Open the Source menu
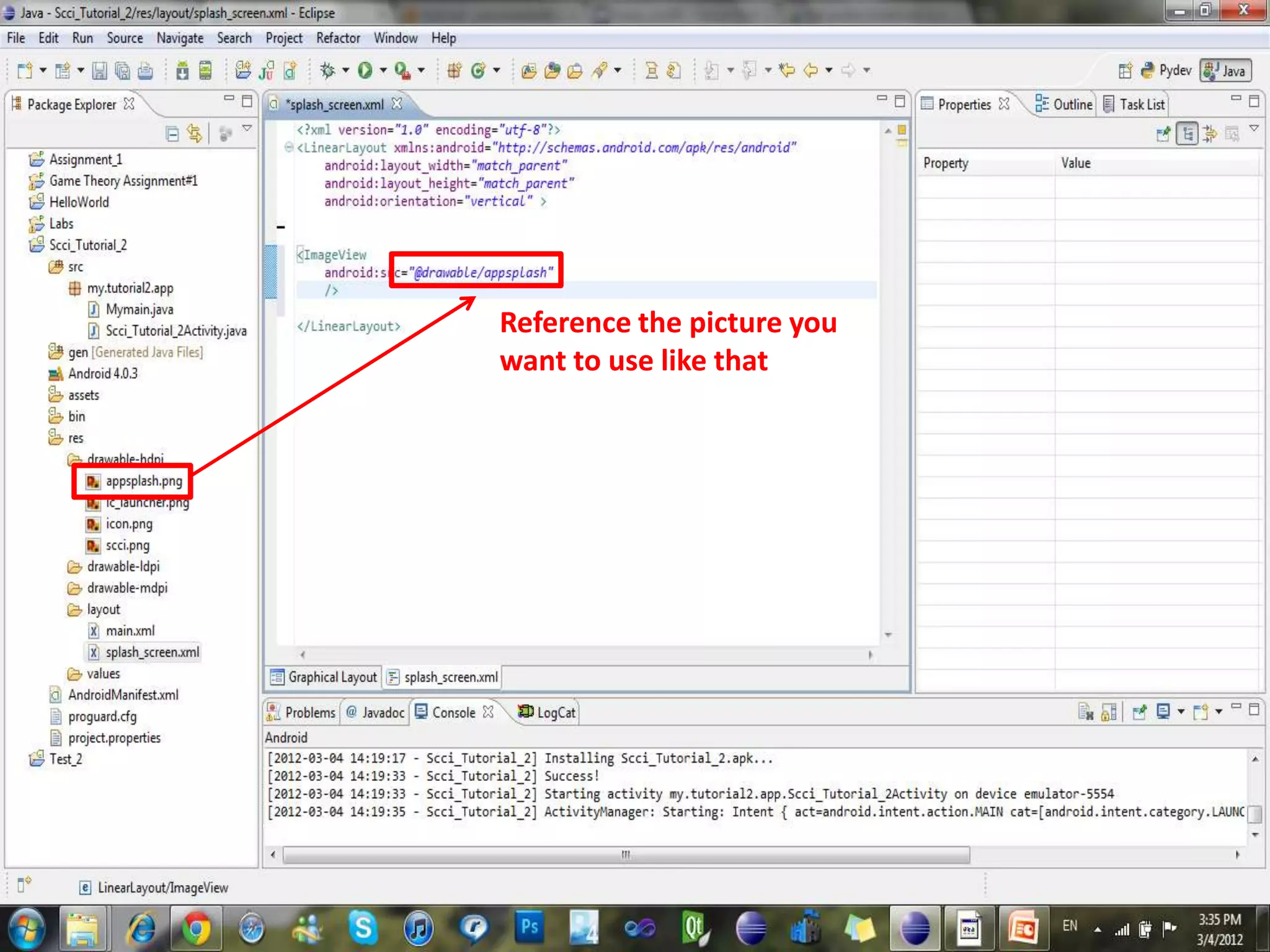 125,38
